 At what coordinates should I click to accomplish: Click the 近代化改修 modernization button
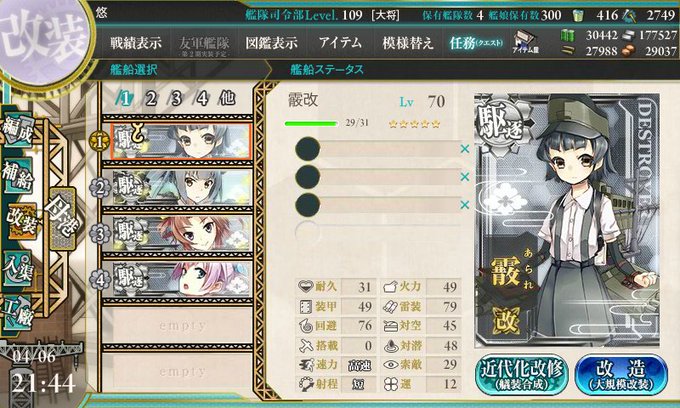[x=521, y=375]
